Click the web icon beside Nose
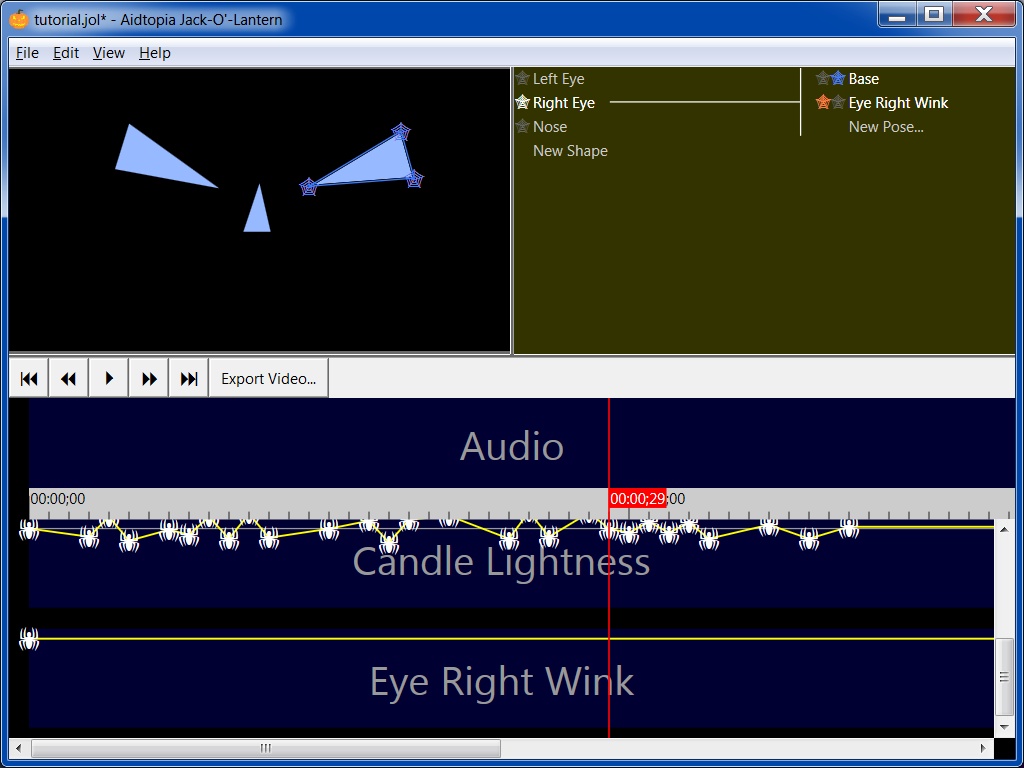The width and height of the screenshot is (1024, 768). click(x=522, y=127)
